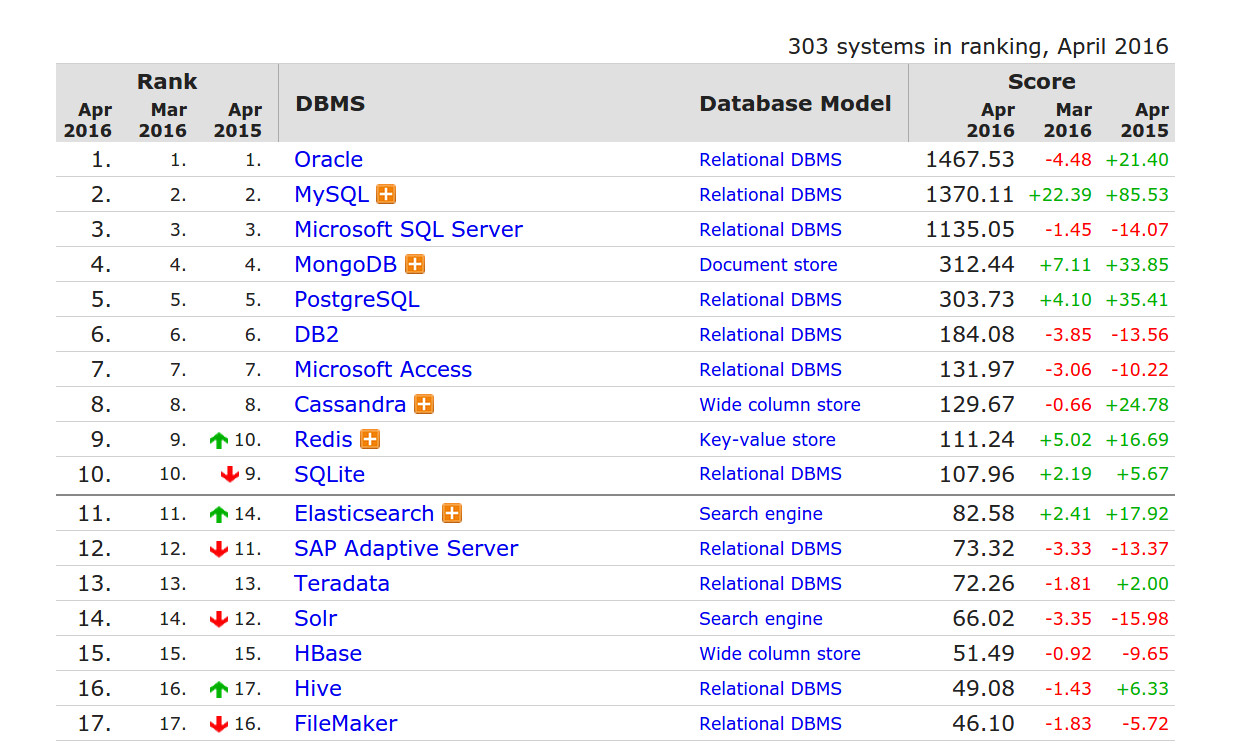Open the Teradata link
This screenshot has width=1237, height=749.
pos(342,584)
